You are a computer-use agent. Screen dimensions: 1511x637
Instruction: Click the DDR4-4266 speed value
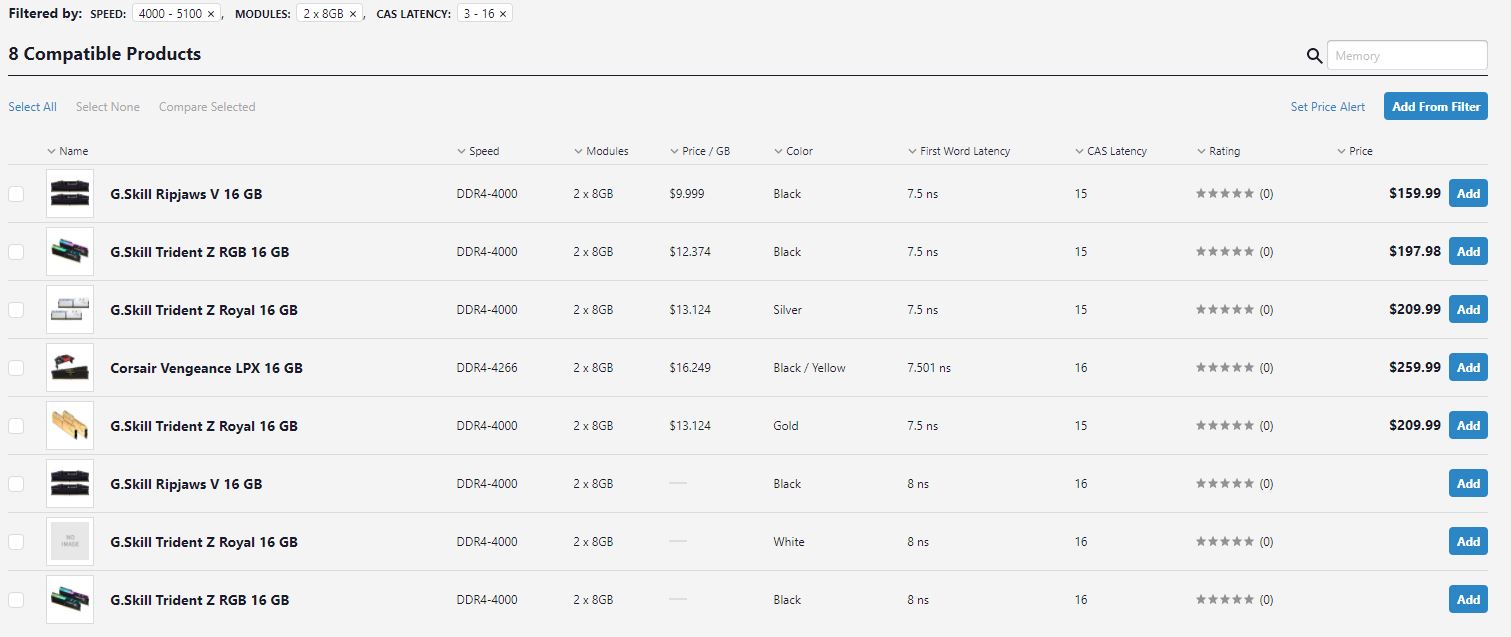(487, 368)
